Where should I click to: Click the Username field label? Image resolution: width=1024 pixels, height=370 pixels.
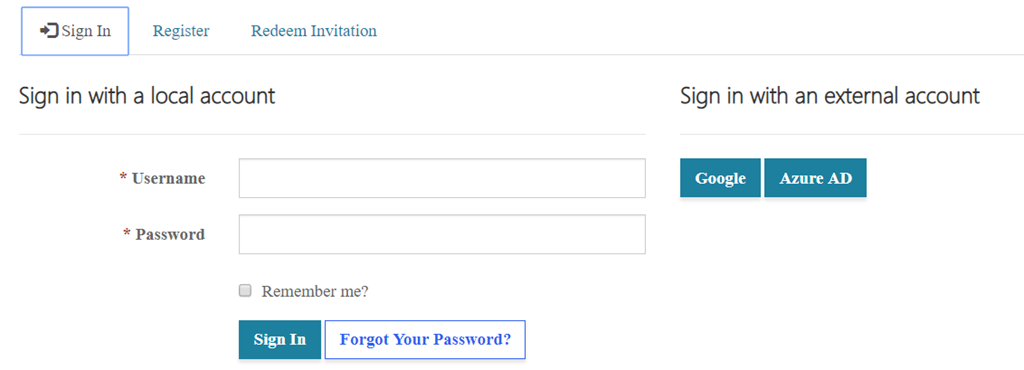click(168, 178)
